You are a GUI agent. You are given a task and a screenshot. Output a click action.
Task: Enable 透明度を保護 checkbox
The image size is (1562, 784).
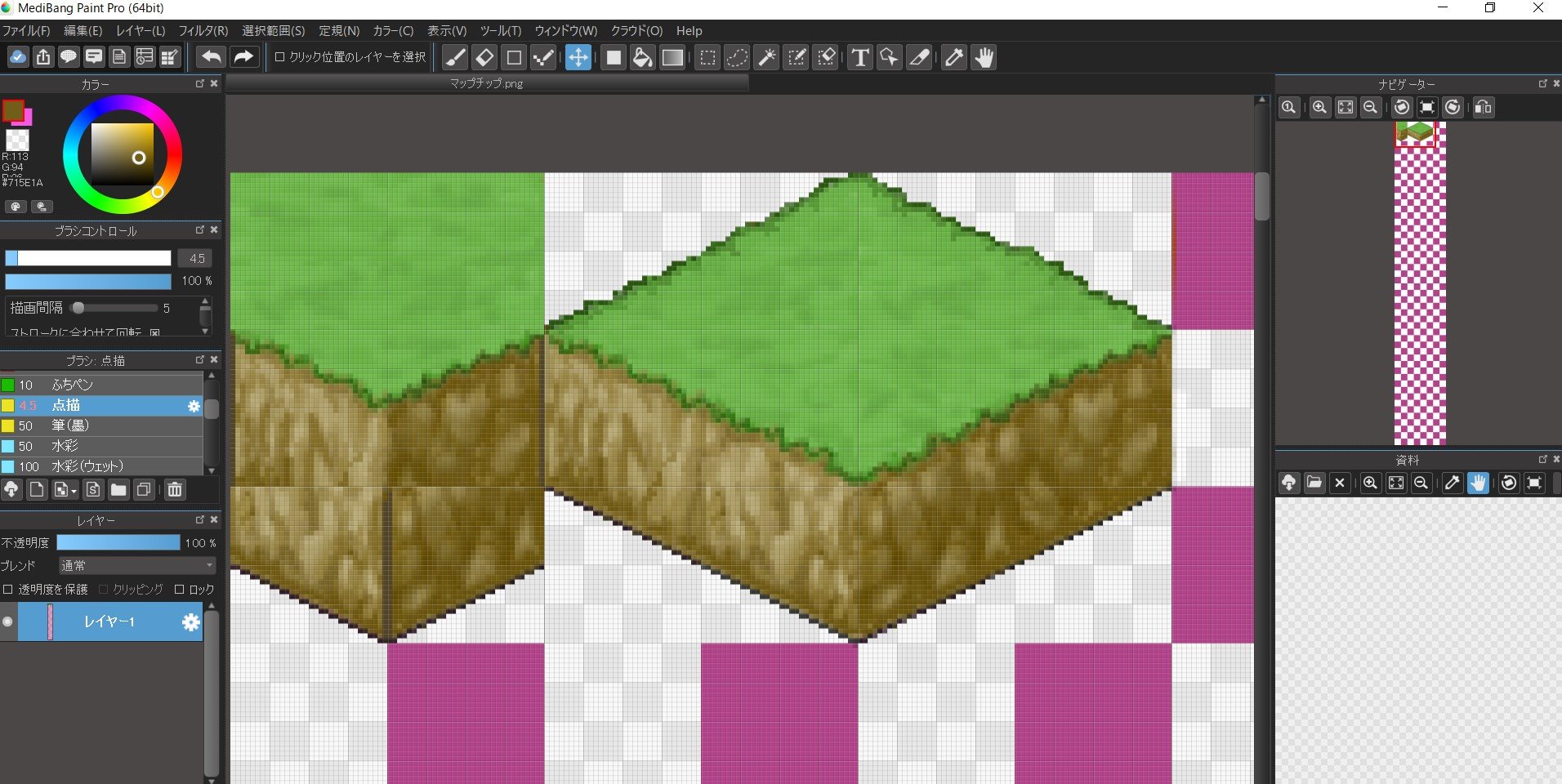[8, 590]
